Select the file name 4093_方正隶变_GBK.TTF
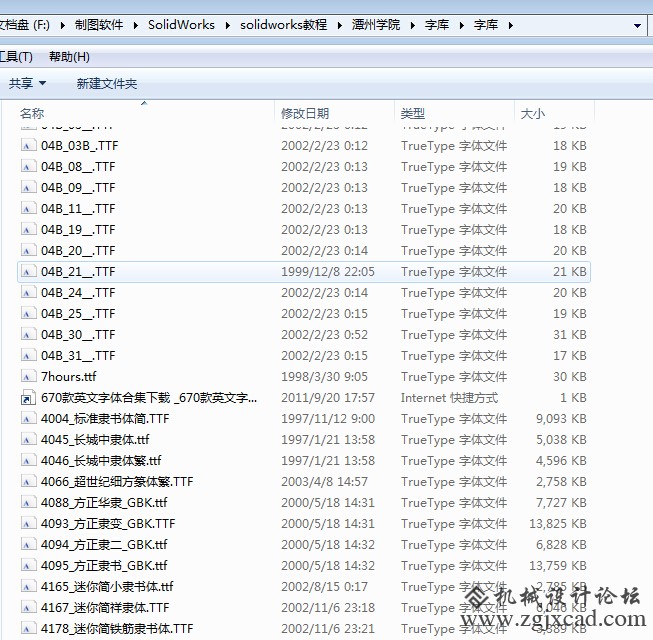 pos(108,523)
